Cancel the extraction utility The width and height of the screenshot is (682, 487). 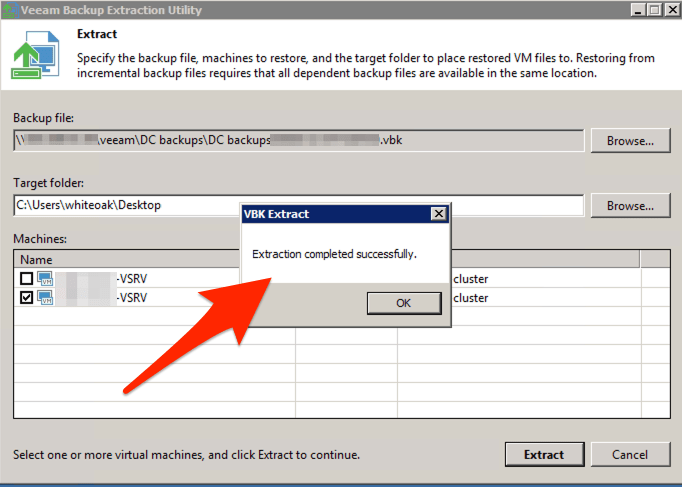(x=630, y=454)
